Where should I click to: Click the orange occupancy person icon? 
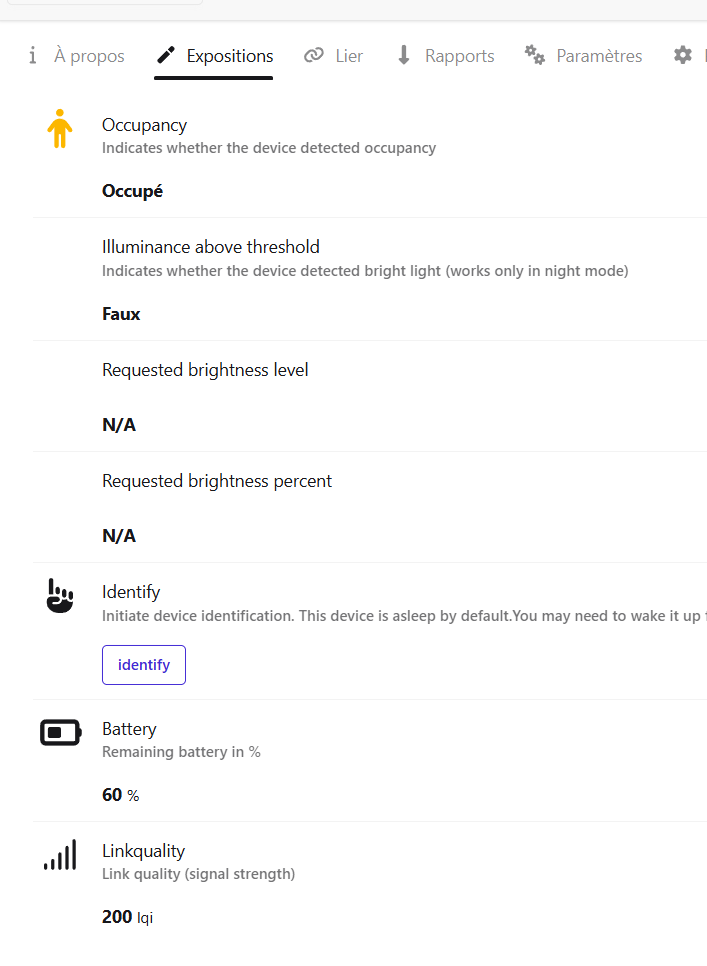pyautogui.click(x=60, y=129)
